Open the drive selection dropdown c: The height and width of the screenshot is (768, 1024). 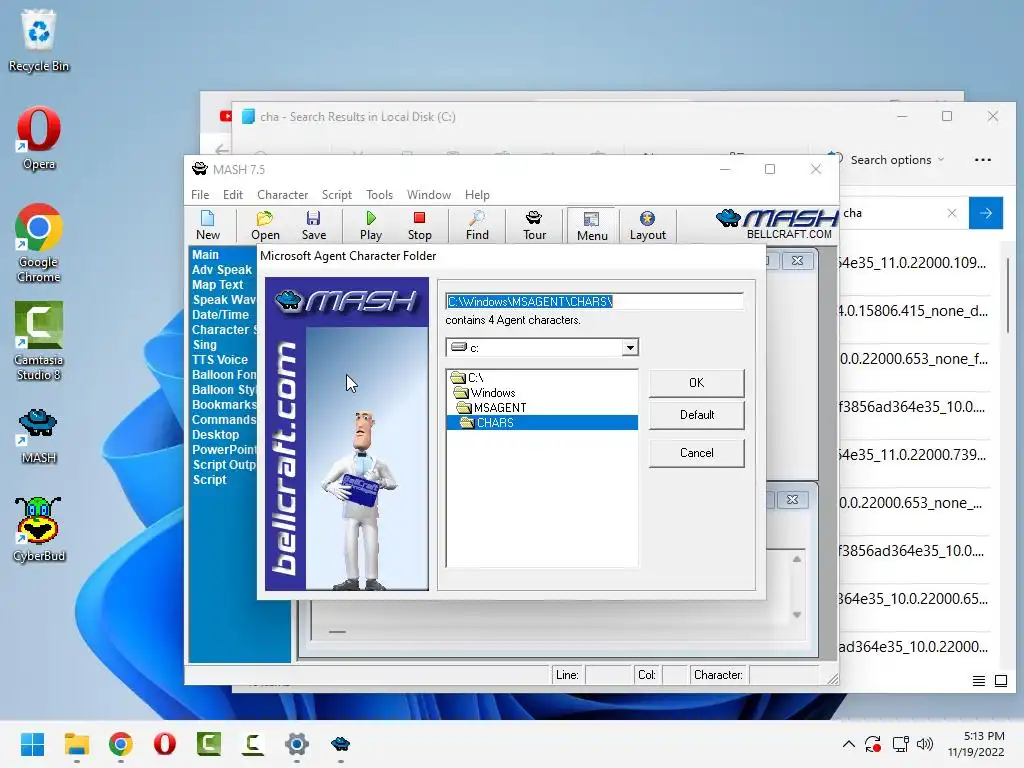(x=630, y=347)
